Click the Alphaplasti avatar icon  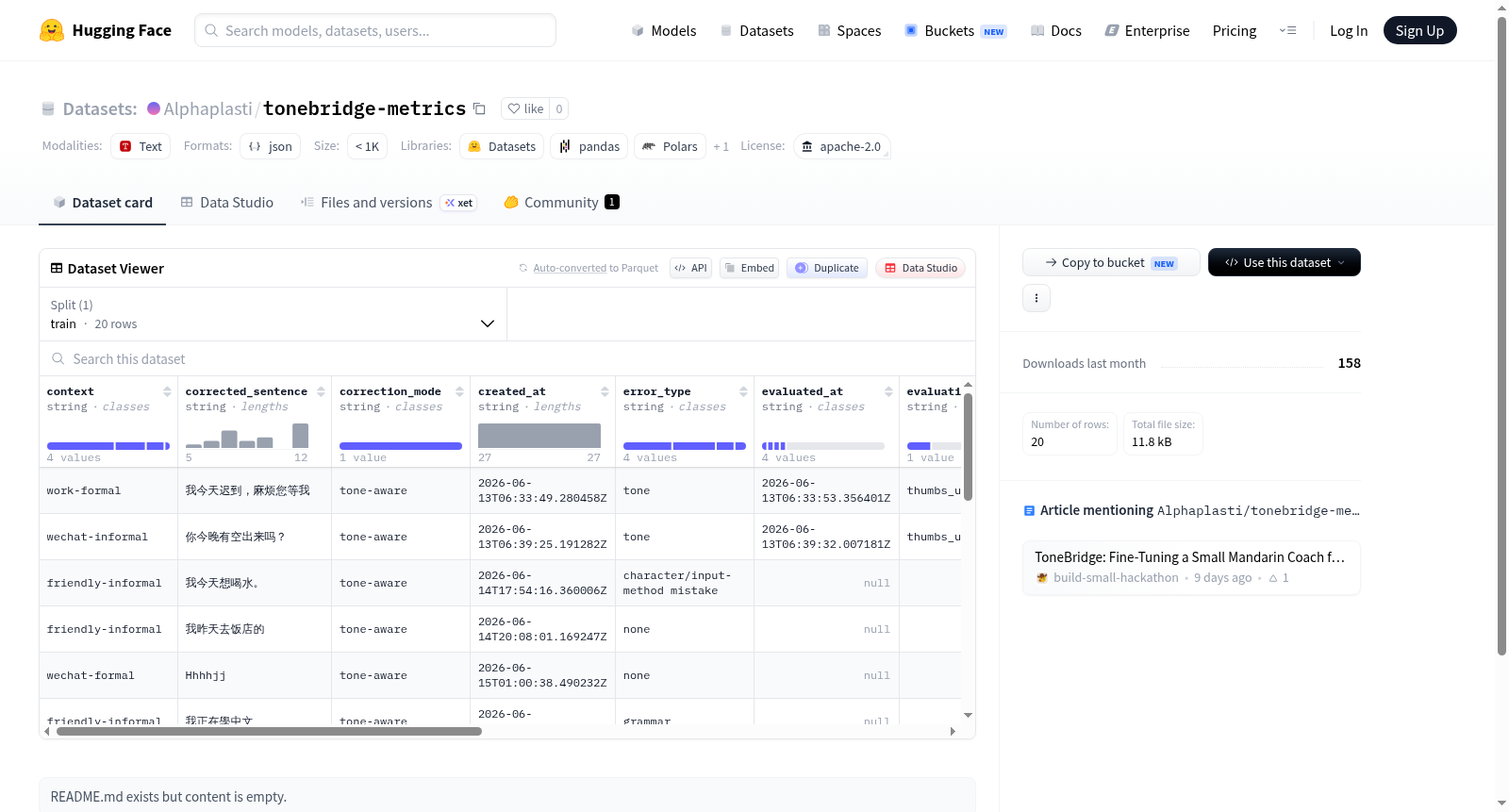click(154, 108)
